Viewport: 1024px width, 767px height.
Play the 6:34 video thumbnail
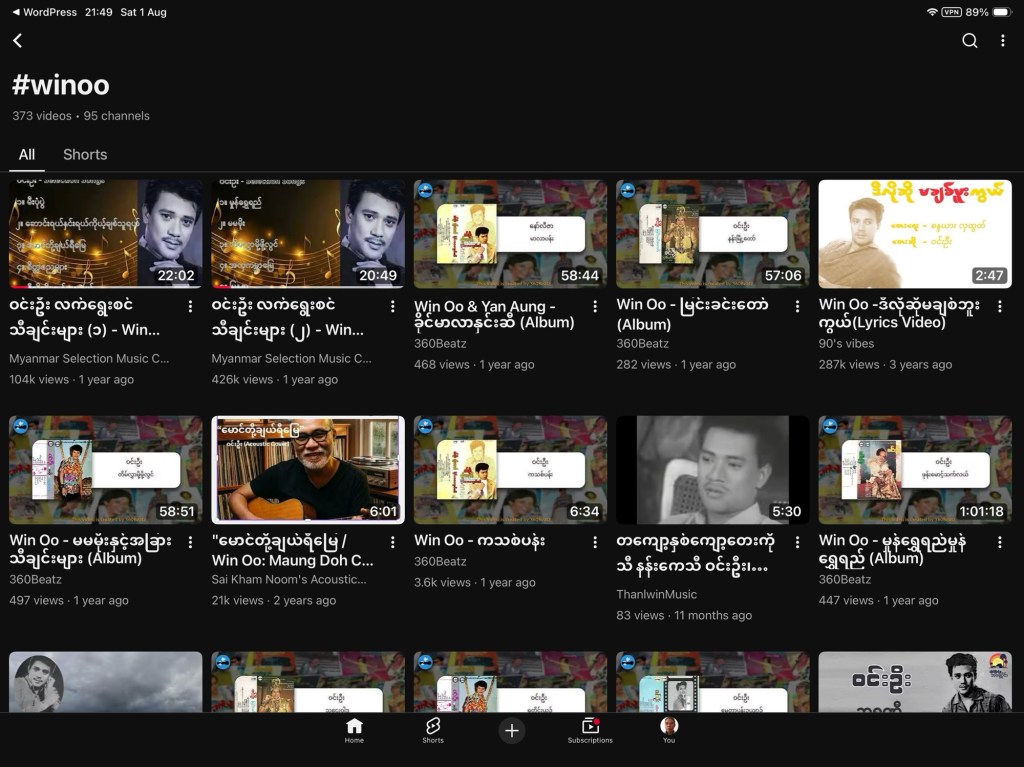(511, 470)
